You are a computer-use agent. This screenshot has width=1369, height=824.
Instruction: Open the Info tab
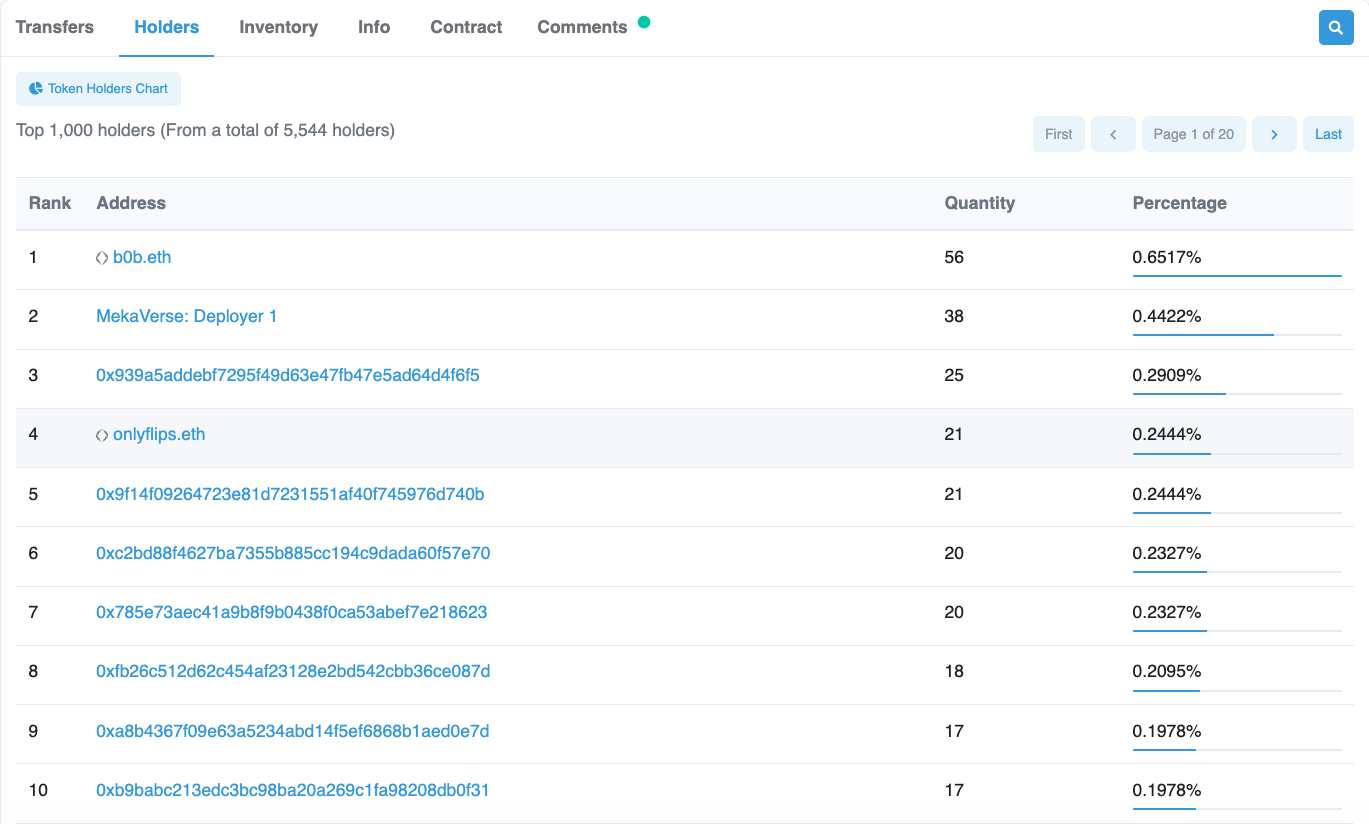(374, 27)
